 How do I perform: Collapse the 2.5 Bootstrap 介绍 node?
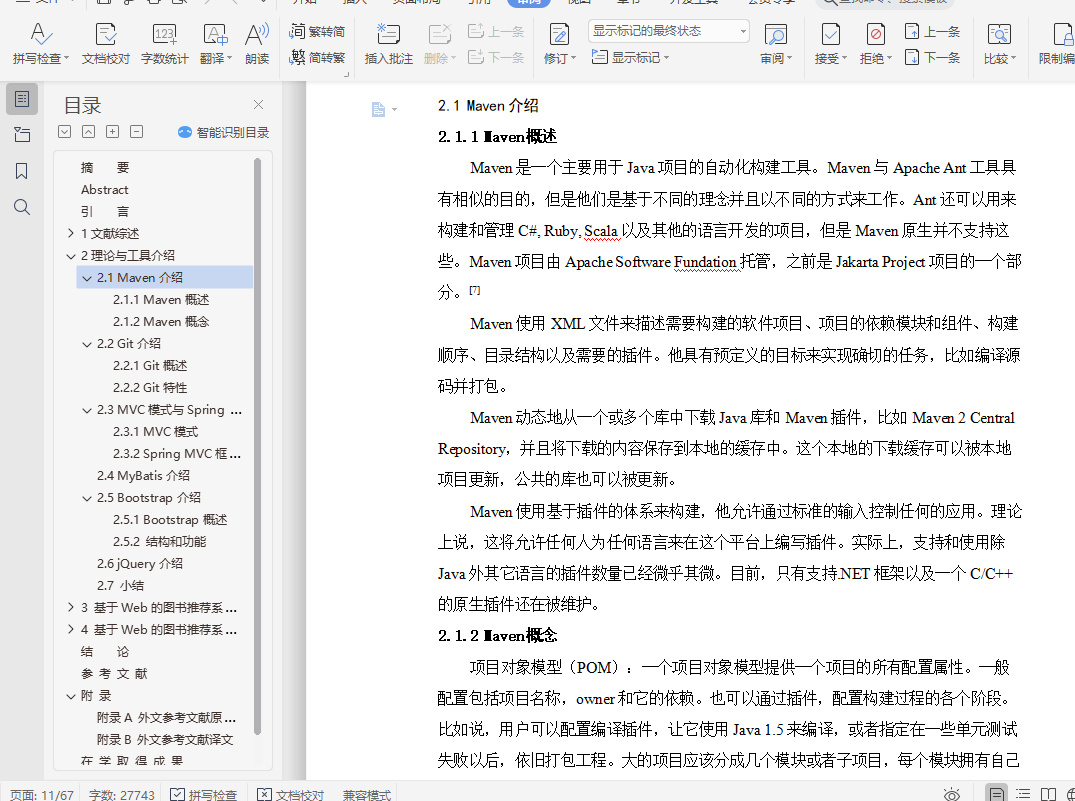pos(87,498)
